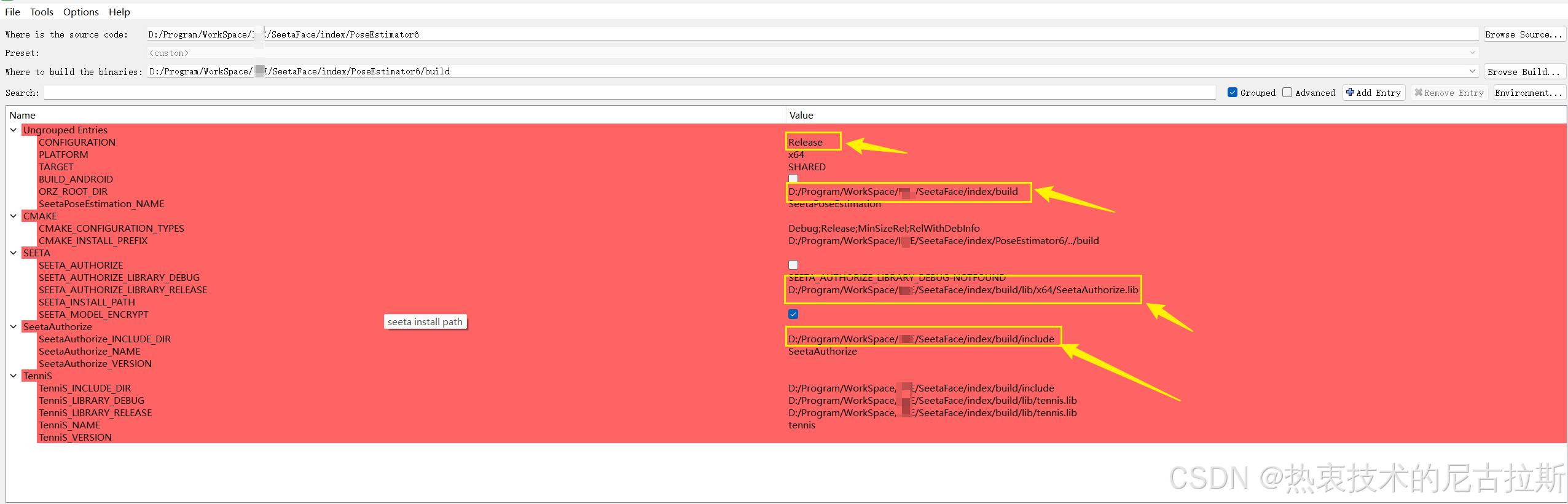The height and width of the screenshot is (504, 1568).
Task: Select the TenniS_LIBRARY_DEBUG entry
Action: [92, 400]
